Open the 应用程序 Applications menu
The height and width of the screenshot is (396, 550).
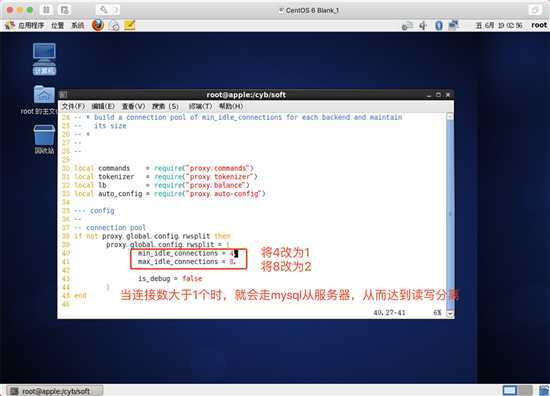point(31,25)
